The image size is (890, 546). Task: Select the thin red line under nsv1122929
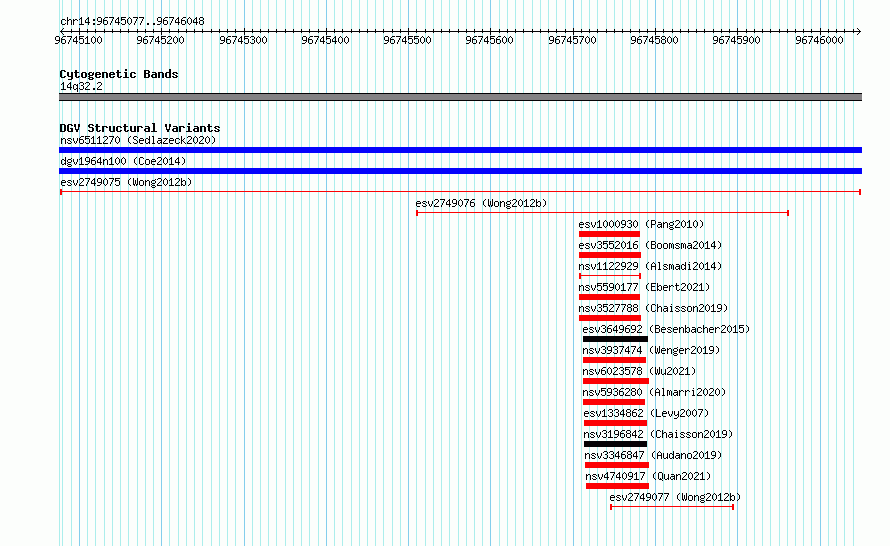[610, 276]
